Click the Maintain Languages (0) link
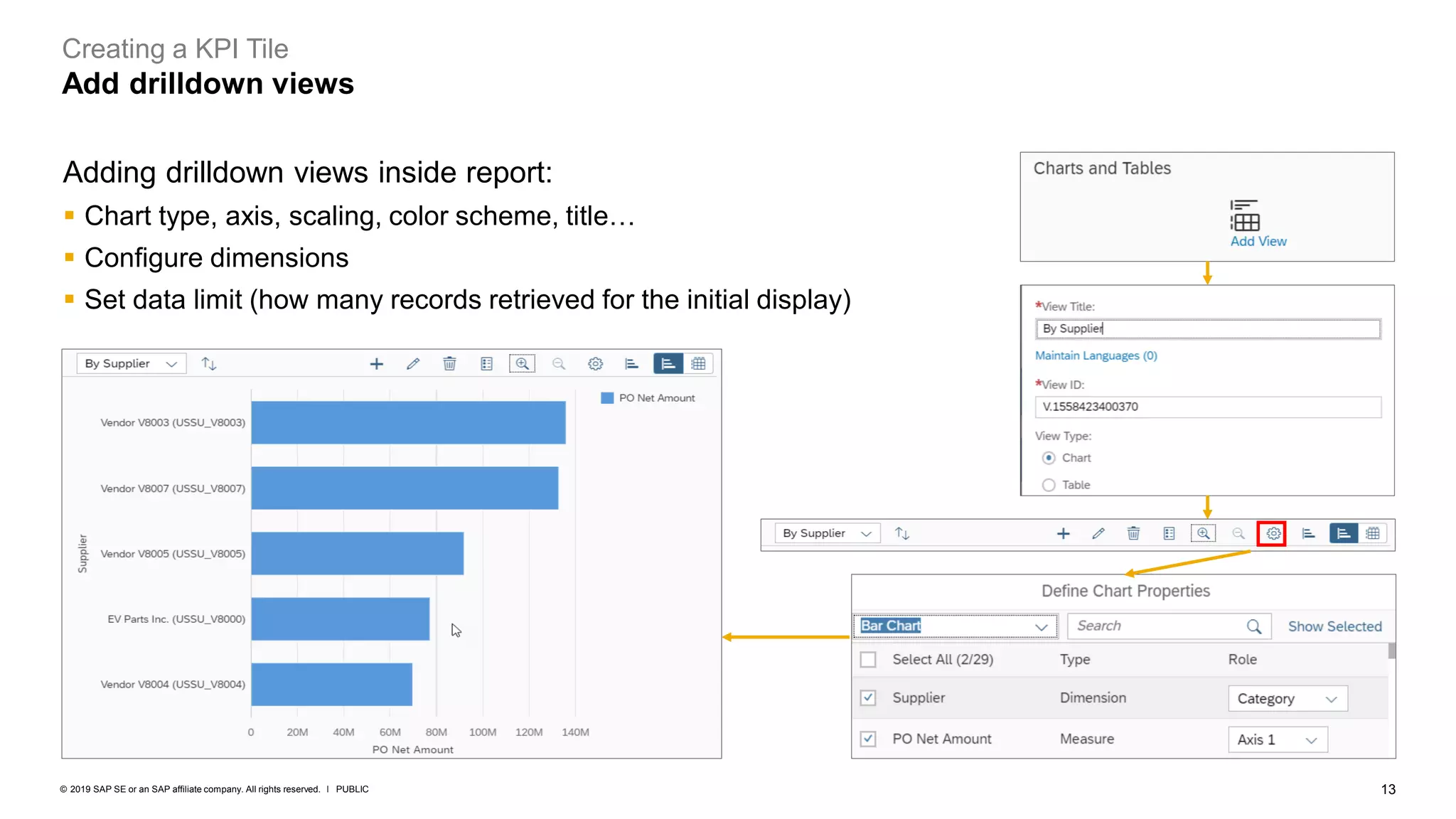Image resolution: width=1456 pixels, height=819 pixels. click(1096, 355)
